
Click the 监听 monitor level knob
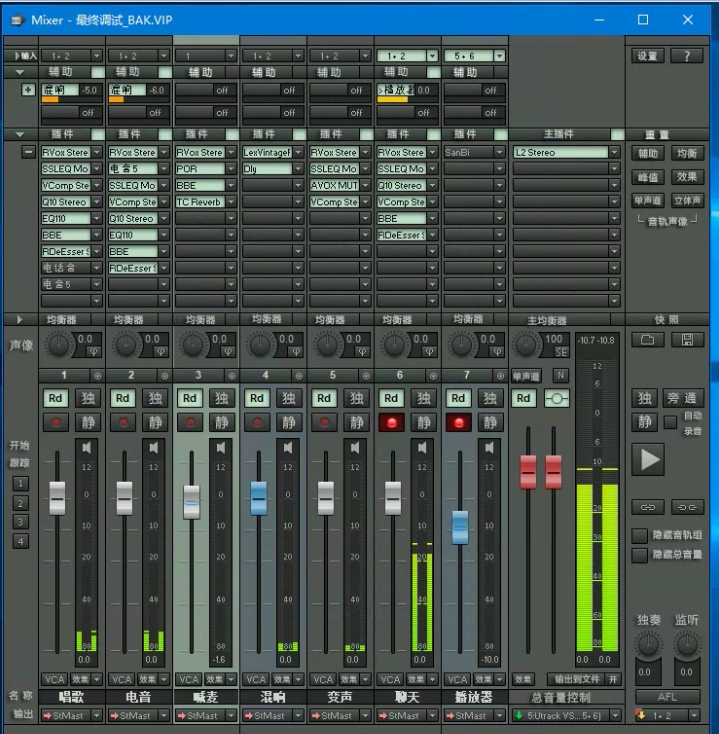(687, 644)
